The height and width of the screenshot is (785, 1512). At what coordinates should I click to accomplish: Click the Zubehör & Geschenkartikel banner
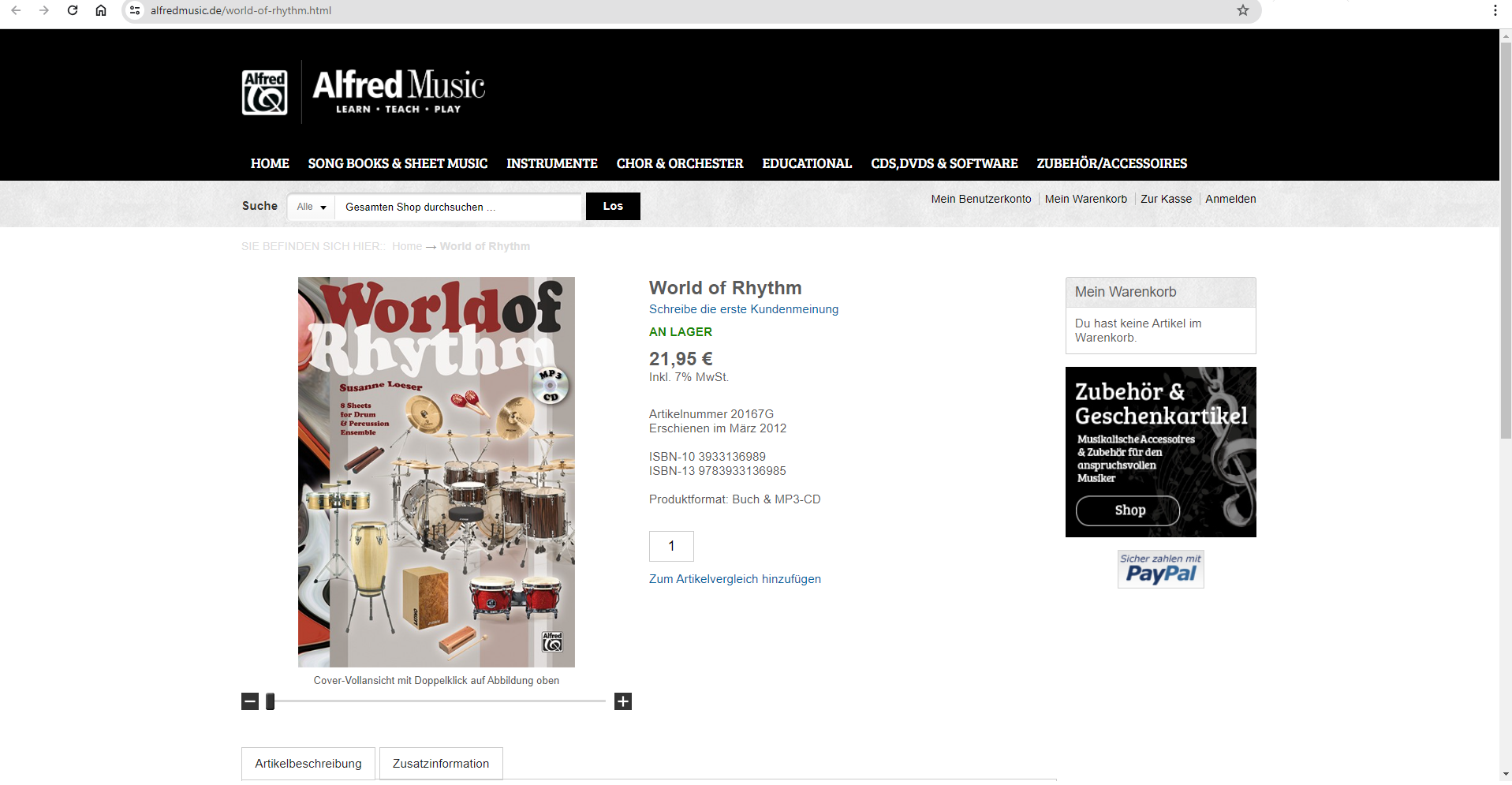click(1160, 452)
